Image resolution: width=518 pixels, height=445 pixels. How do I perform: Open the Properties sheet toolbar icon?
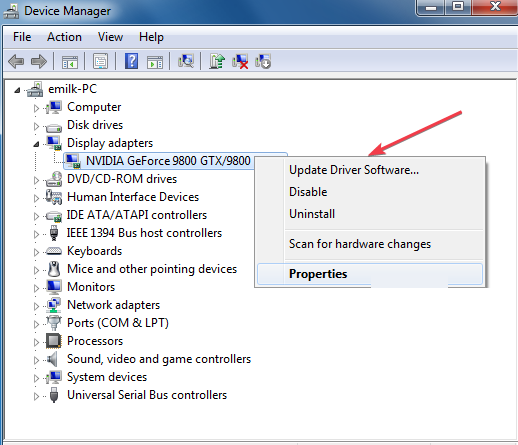click(x=100, y=61)
